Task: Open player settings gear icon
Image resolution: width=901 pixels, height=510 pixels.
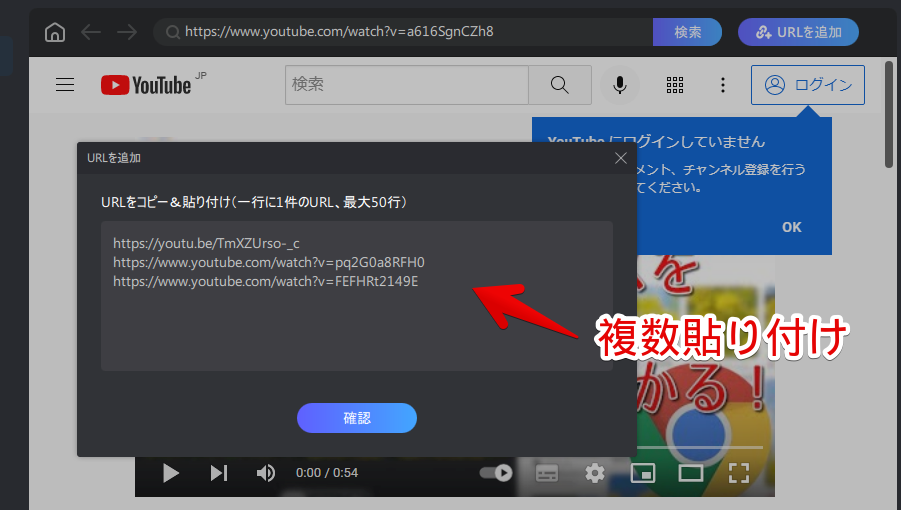Action: [595, 473]
